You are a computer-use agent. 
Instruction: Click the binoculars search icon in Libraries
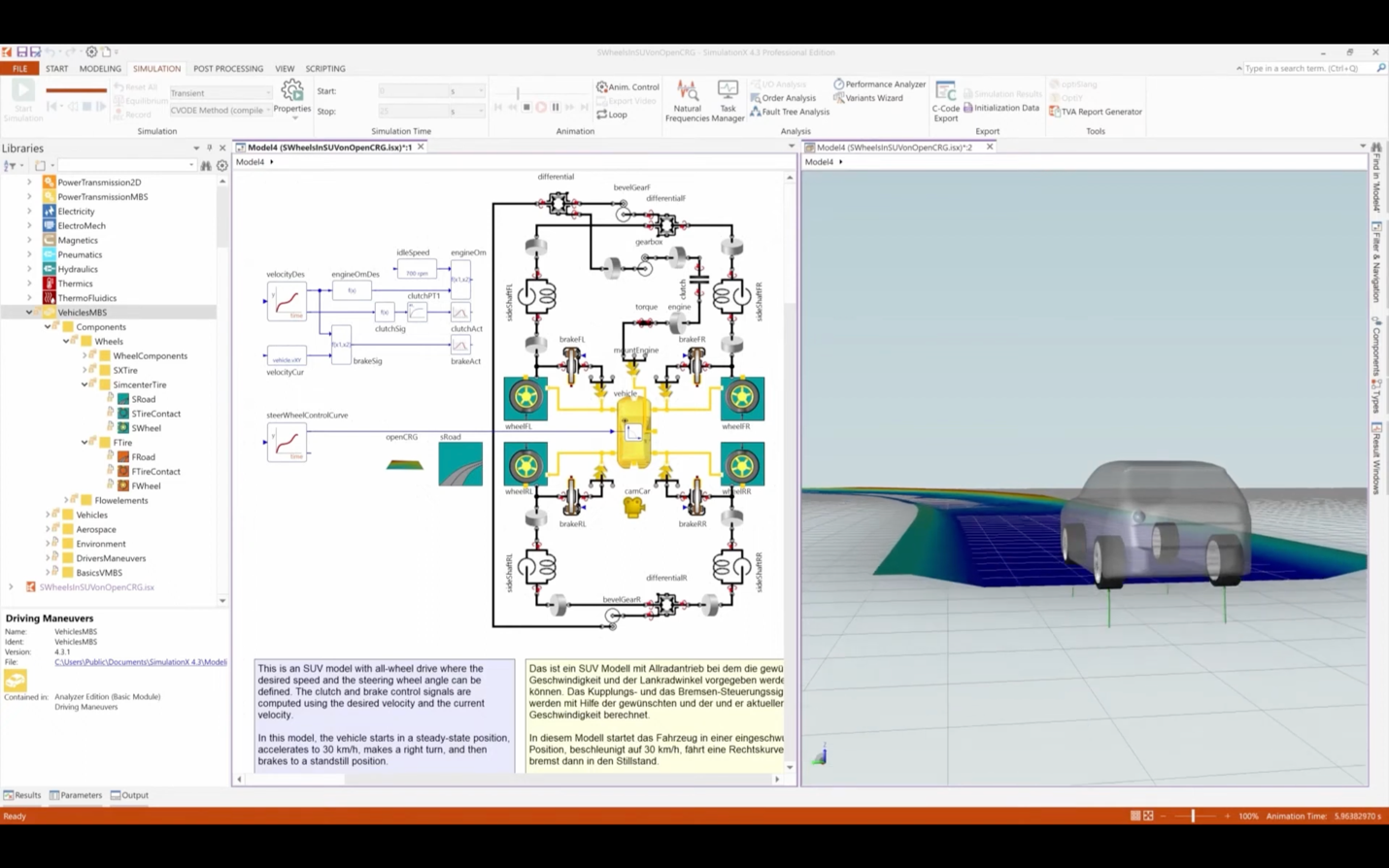pos(206,166)
